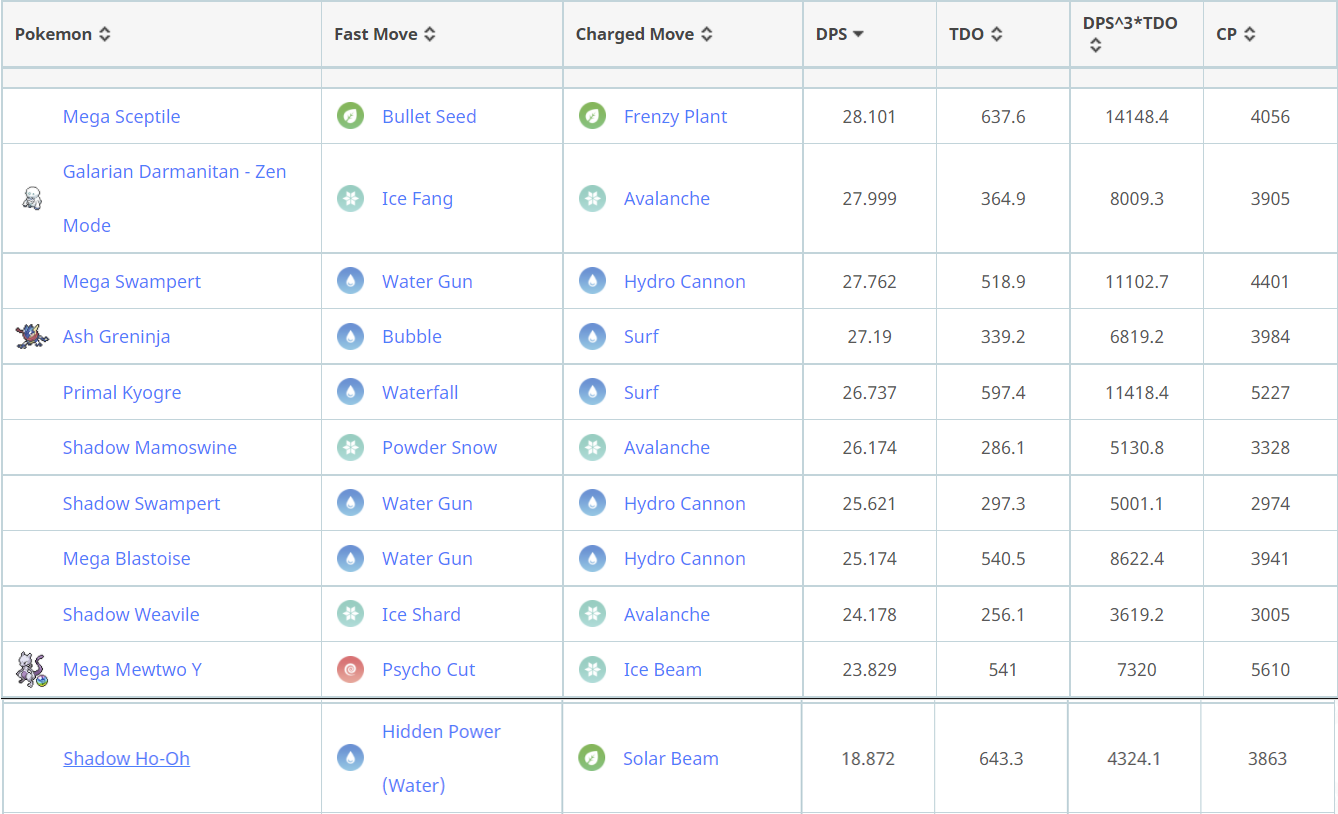Open the Shadow Ho-Oh link

point(126,758)
